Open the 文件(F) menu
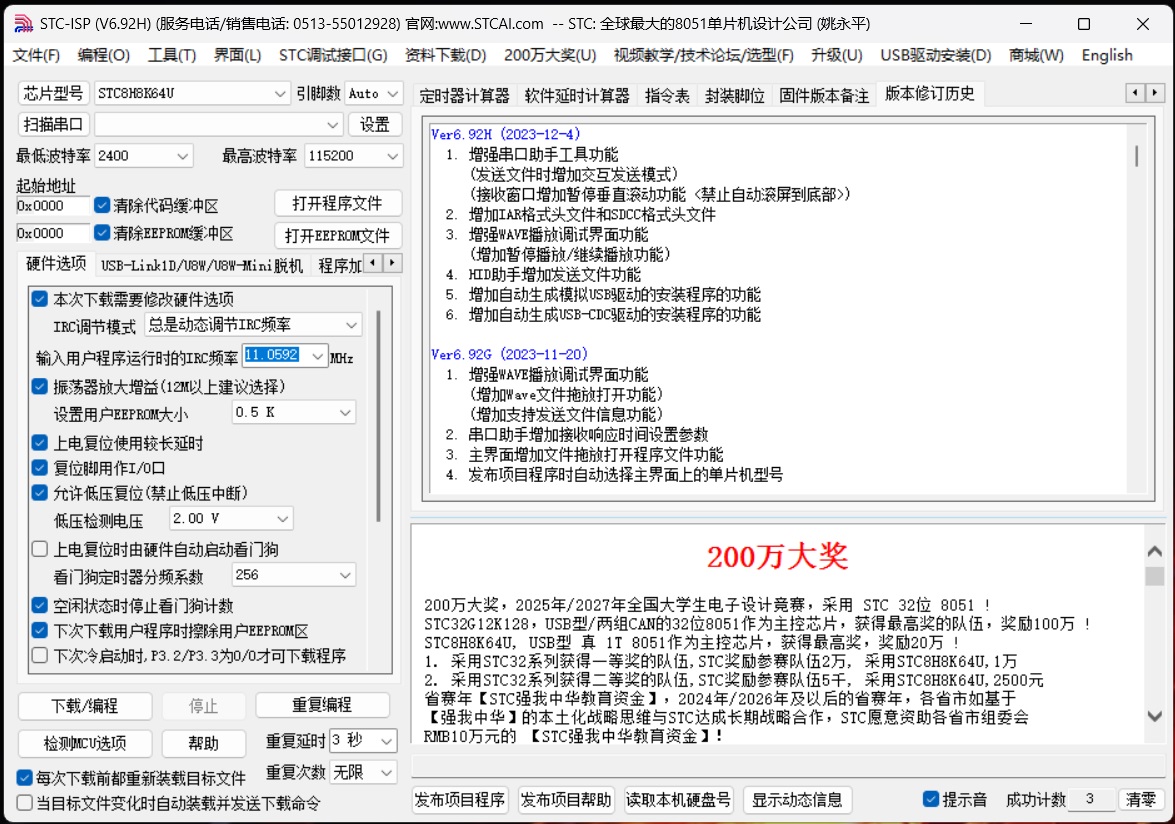Viewport: 1175px width, 824px height. click(x=36, y=55)
